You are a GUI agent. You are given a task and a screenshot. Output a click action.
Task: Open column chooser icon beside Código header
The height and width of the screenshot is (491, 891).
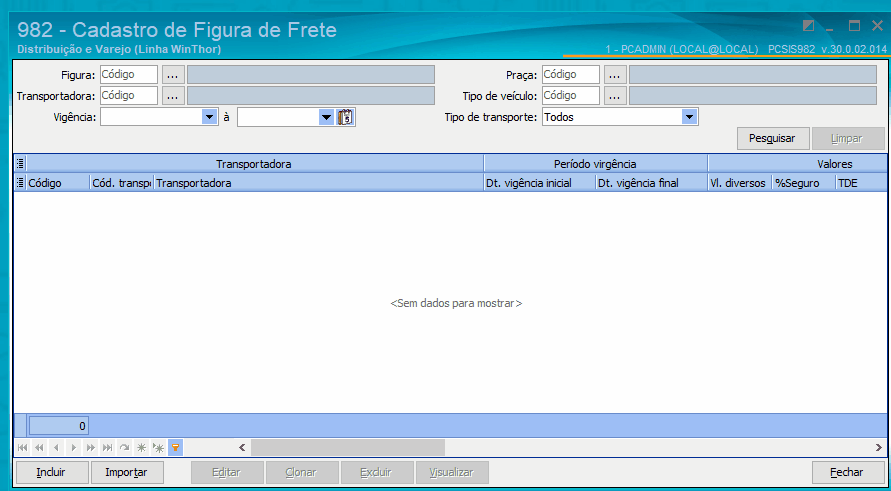[x=20, y=183]
